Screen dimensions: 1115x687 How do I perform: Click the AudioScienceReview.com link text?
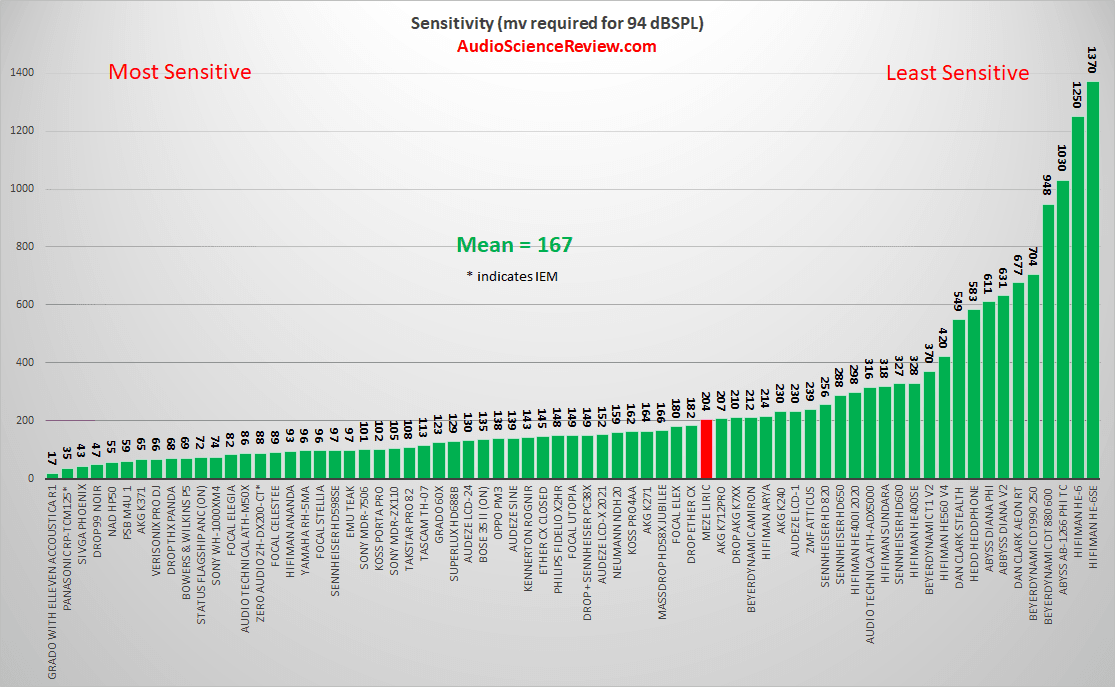[x=556, y=46]
